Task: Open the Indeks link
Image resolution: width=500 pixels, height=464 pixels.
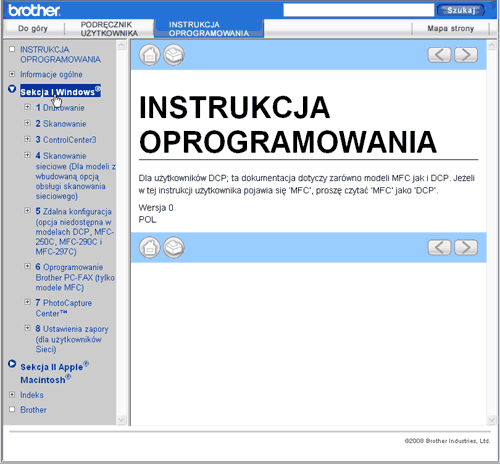Action: [32, 395]
